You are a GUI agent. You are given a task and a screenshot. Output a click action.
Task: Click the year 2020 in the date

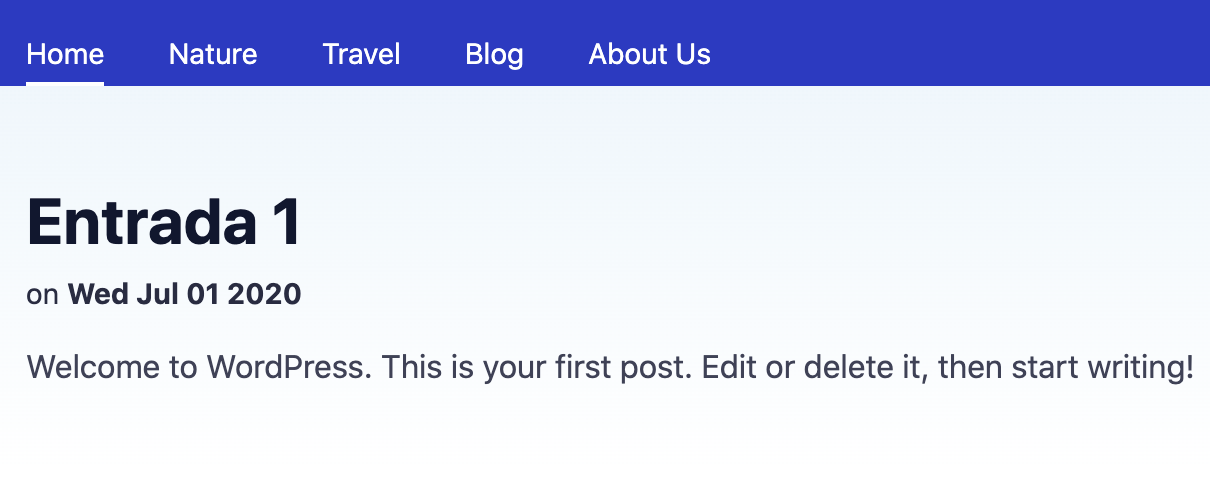[x=264, y=295]
